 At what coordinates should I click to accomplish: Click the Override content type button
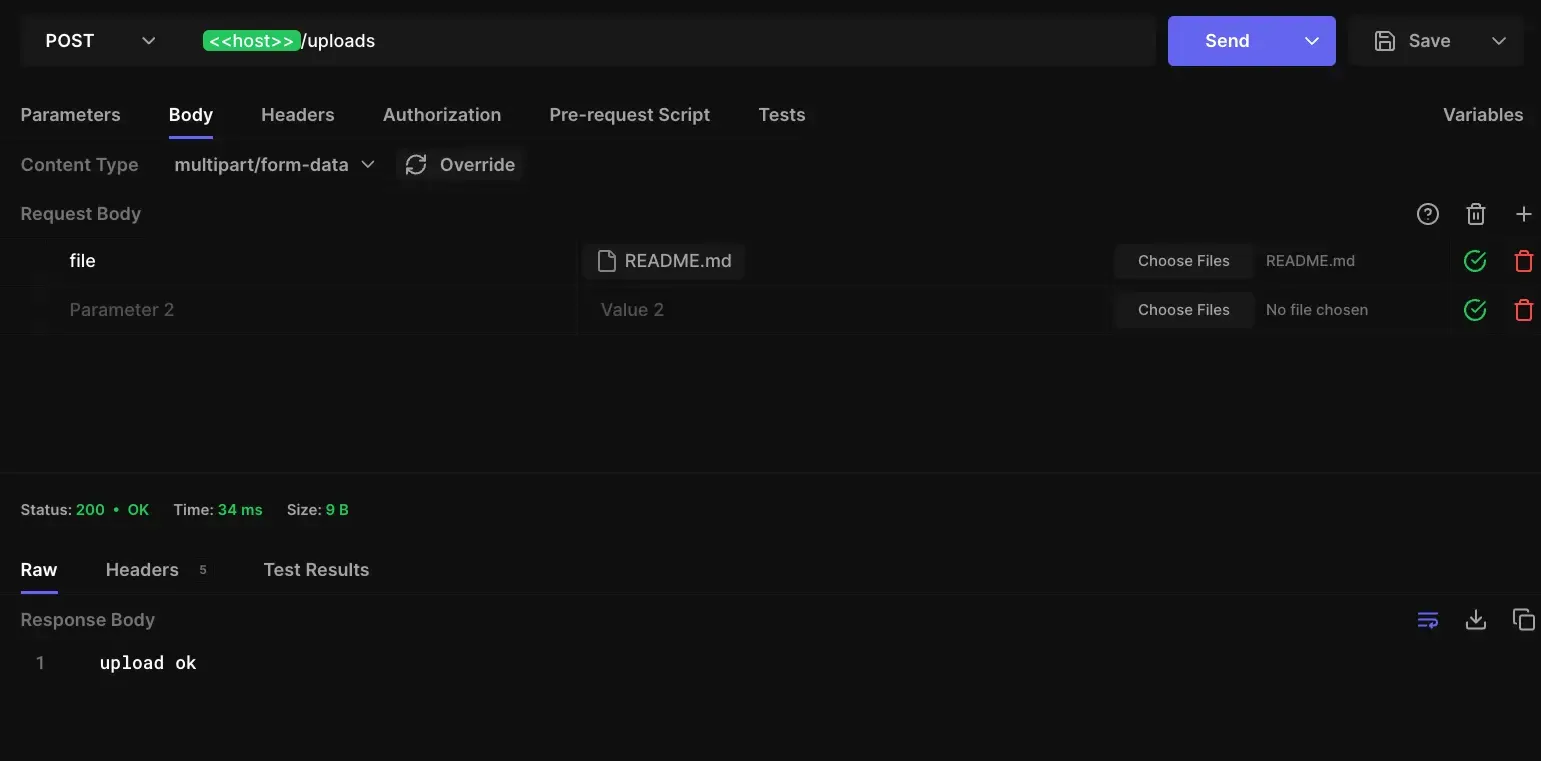tap(460, 165)
